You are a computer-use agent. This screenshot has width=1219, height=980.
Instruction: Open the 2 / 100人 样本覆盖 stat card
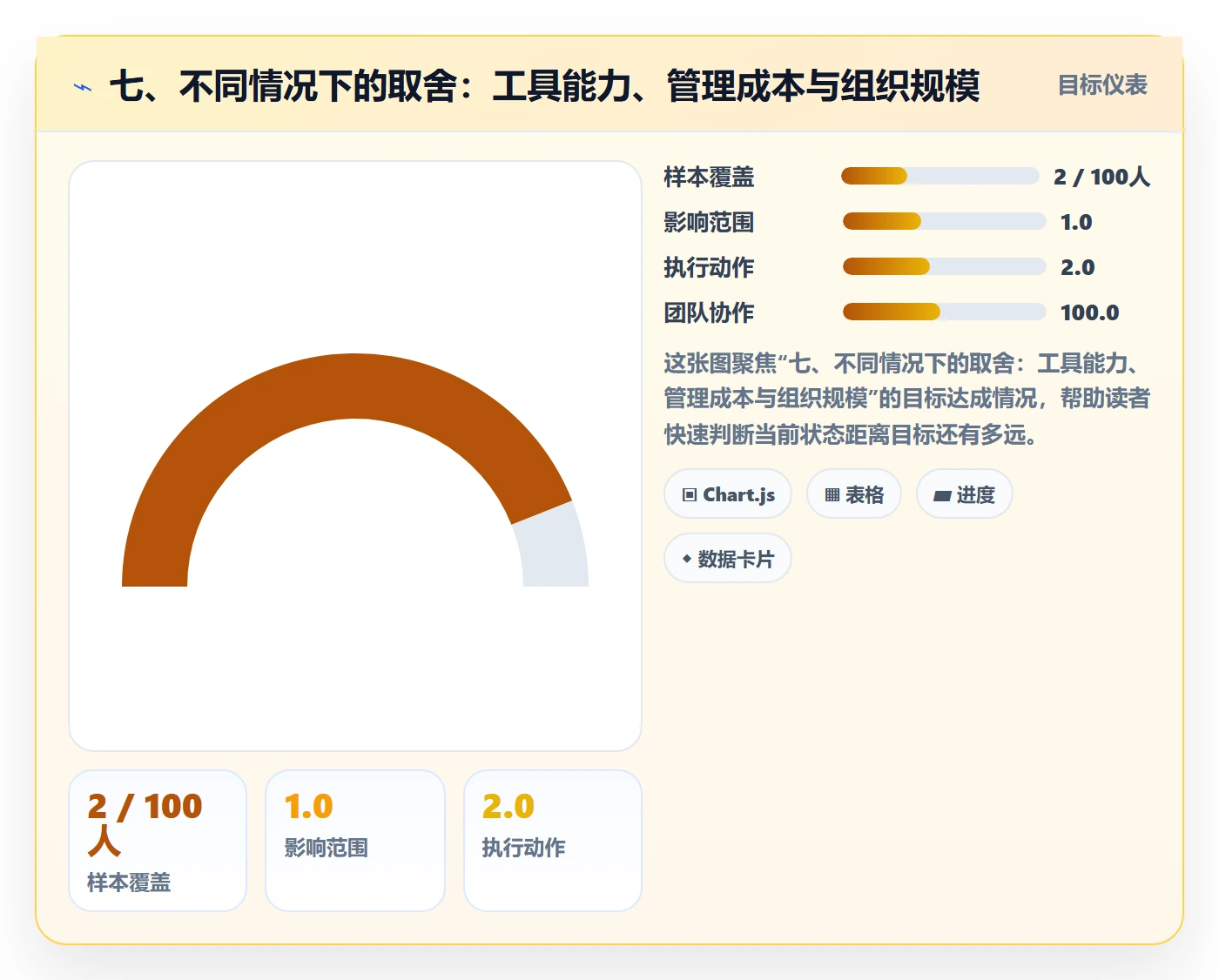[158, 841]
